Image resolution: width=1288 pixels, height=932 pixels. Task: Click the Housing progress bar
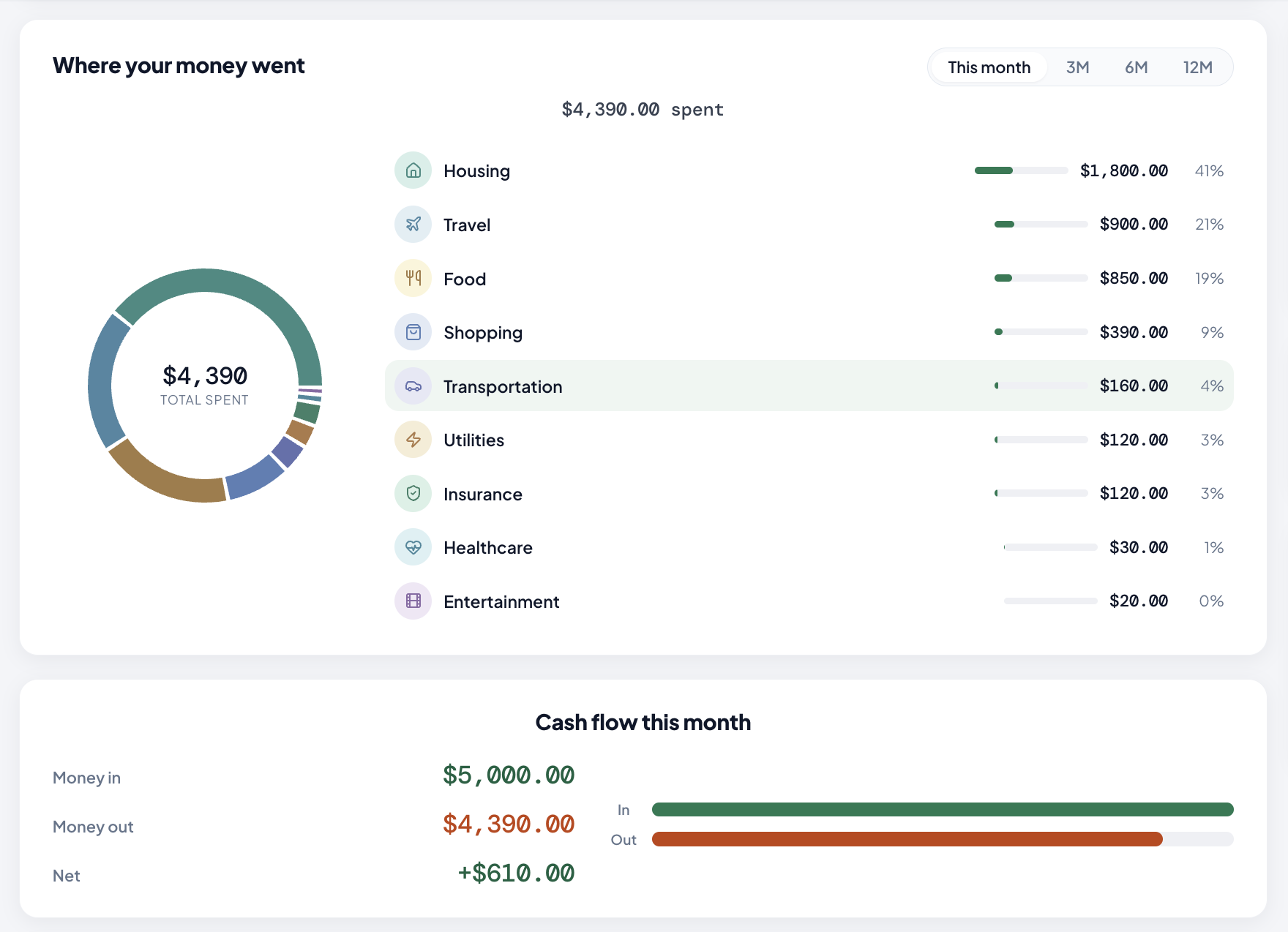pyautogui.click(x=1021, y=170)
